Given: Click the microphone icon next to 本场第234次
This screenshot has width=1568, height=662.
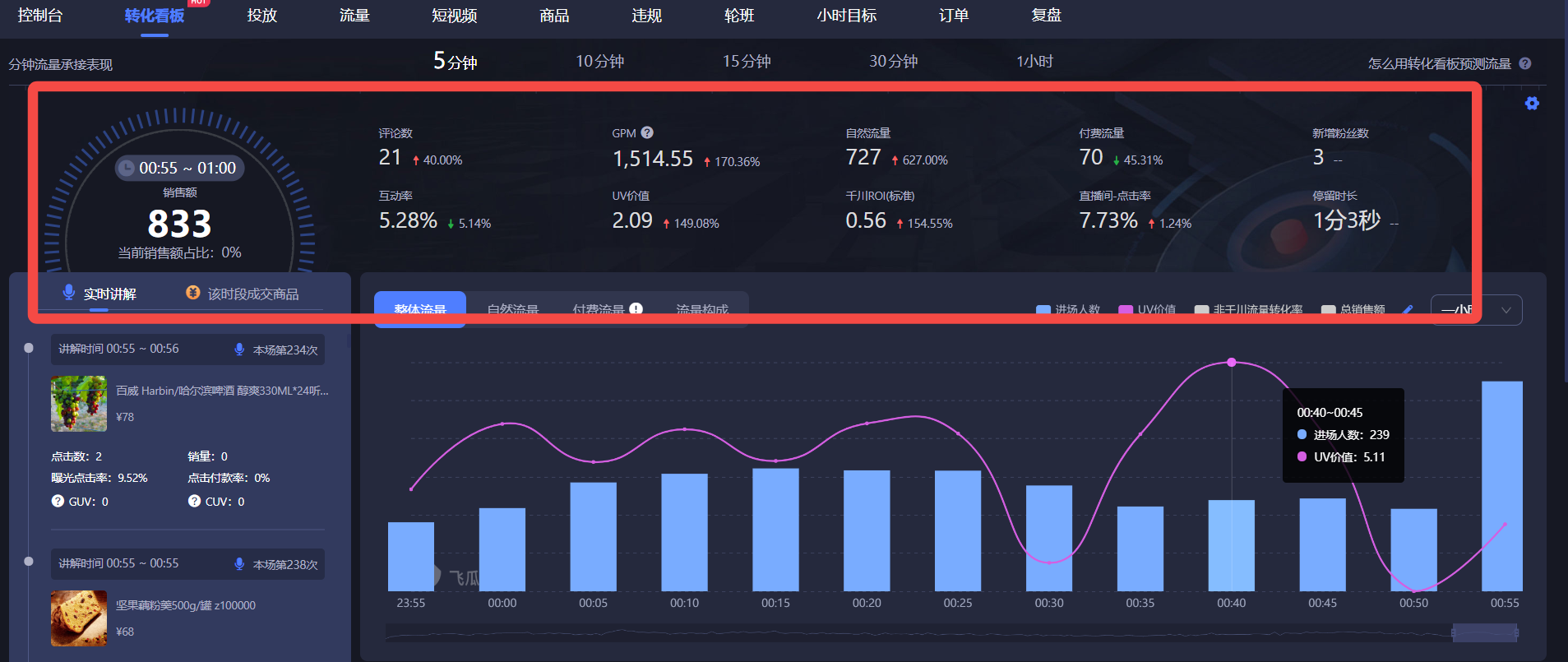Looking at the screenshot, I should click(239, 350).
